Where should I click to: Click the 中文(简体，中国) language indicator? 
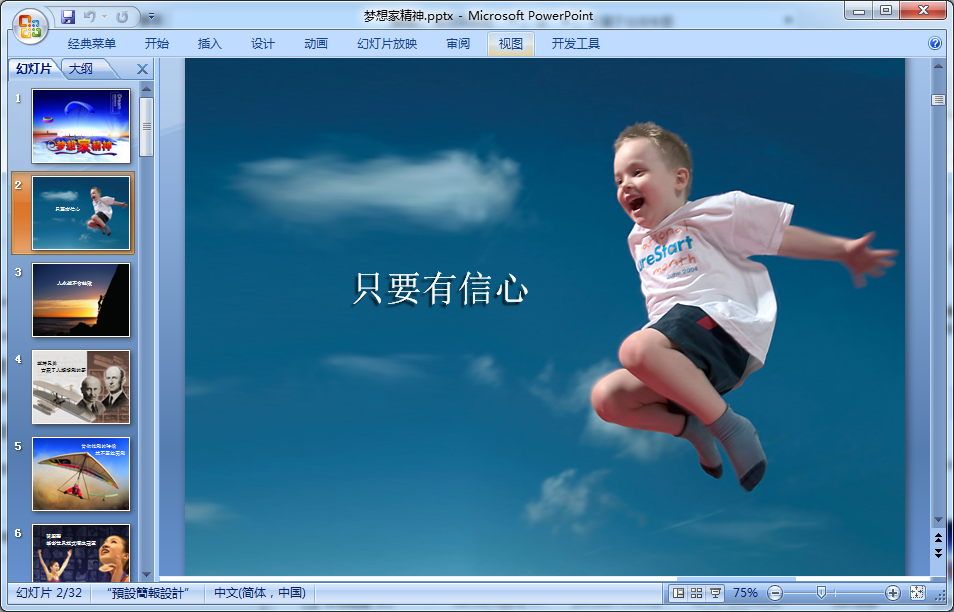tap(260, 593)
